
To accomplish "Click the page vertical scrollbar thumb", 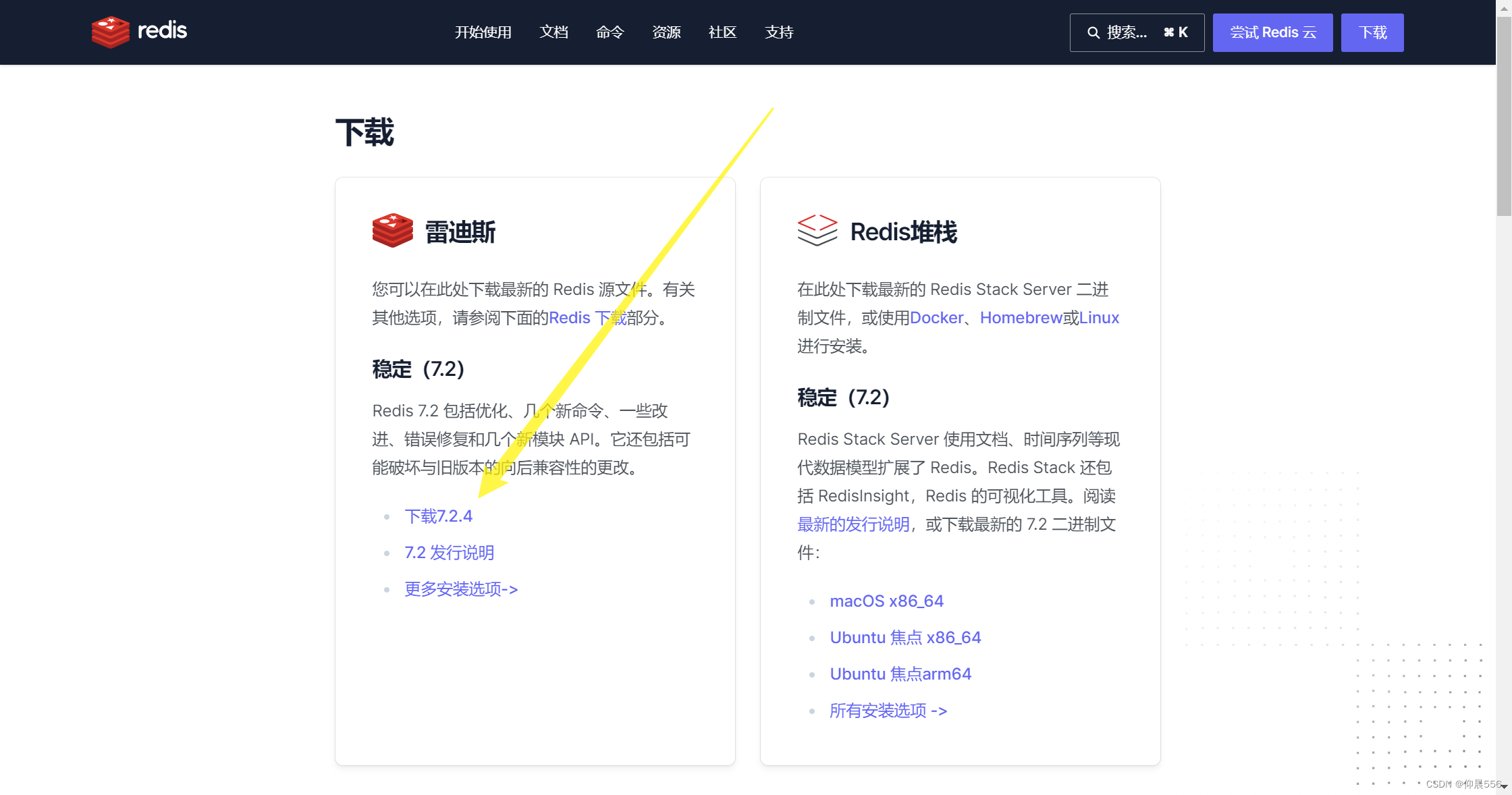I will pyautogui.click(x=1504, y=116).
